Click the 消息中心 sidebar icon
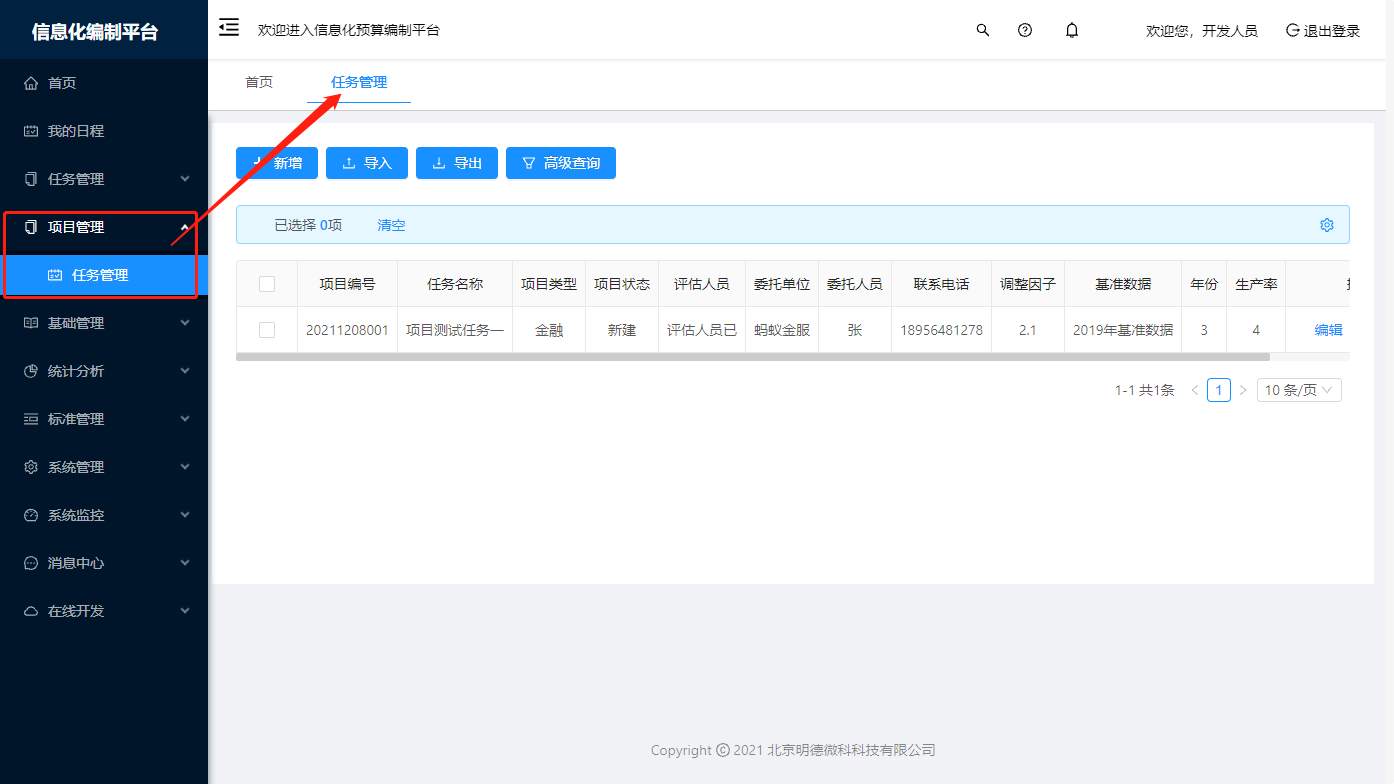 coord(30,562)
